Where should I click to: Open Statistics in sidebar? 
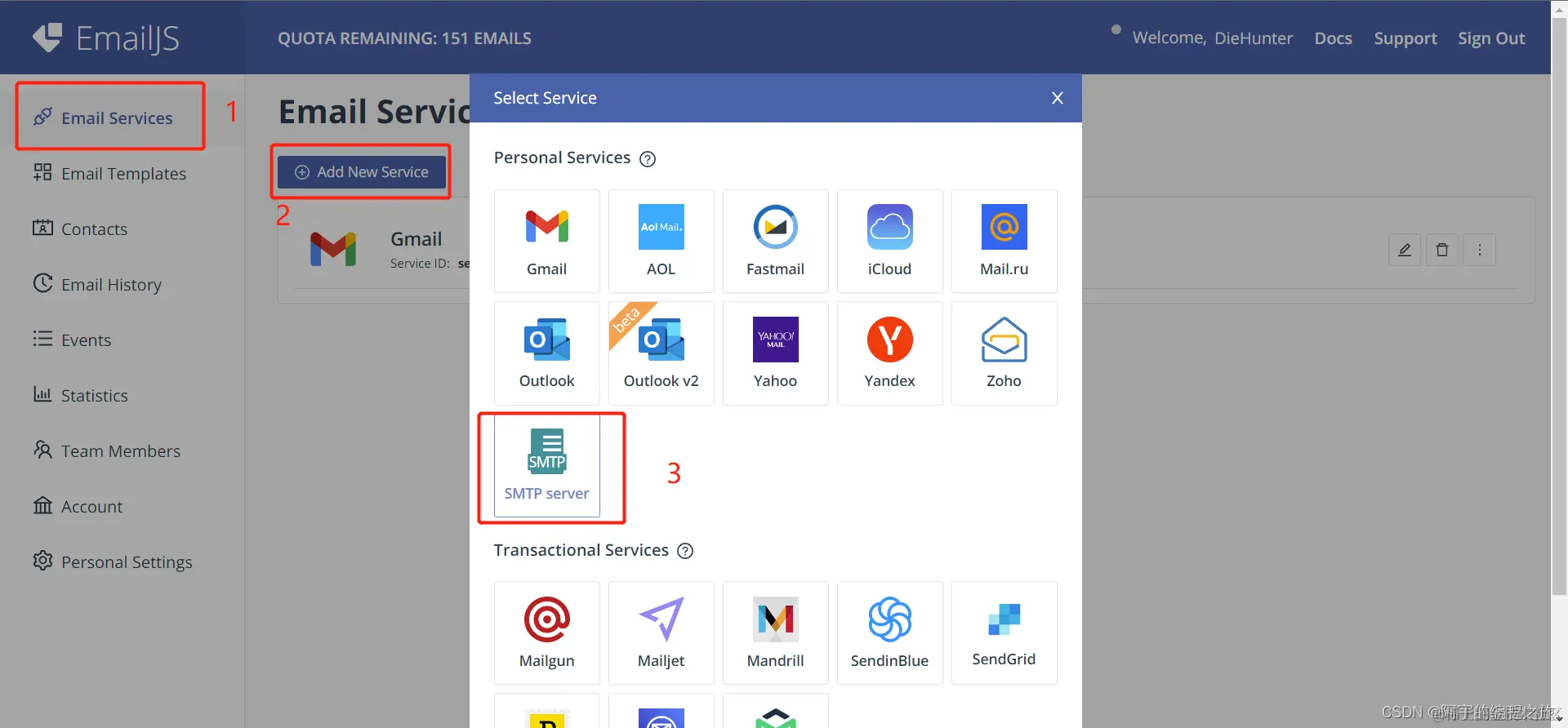coord(80,396)
